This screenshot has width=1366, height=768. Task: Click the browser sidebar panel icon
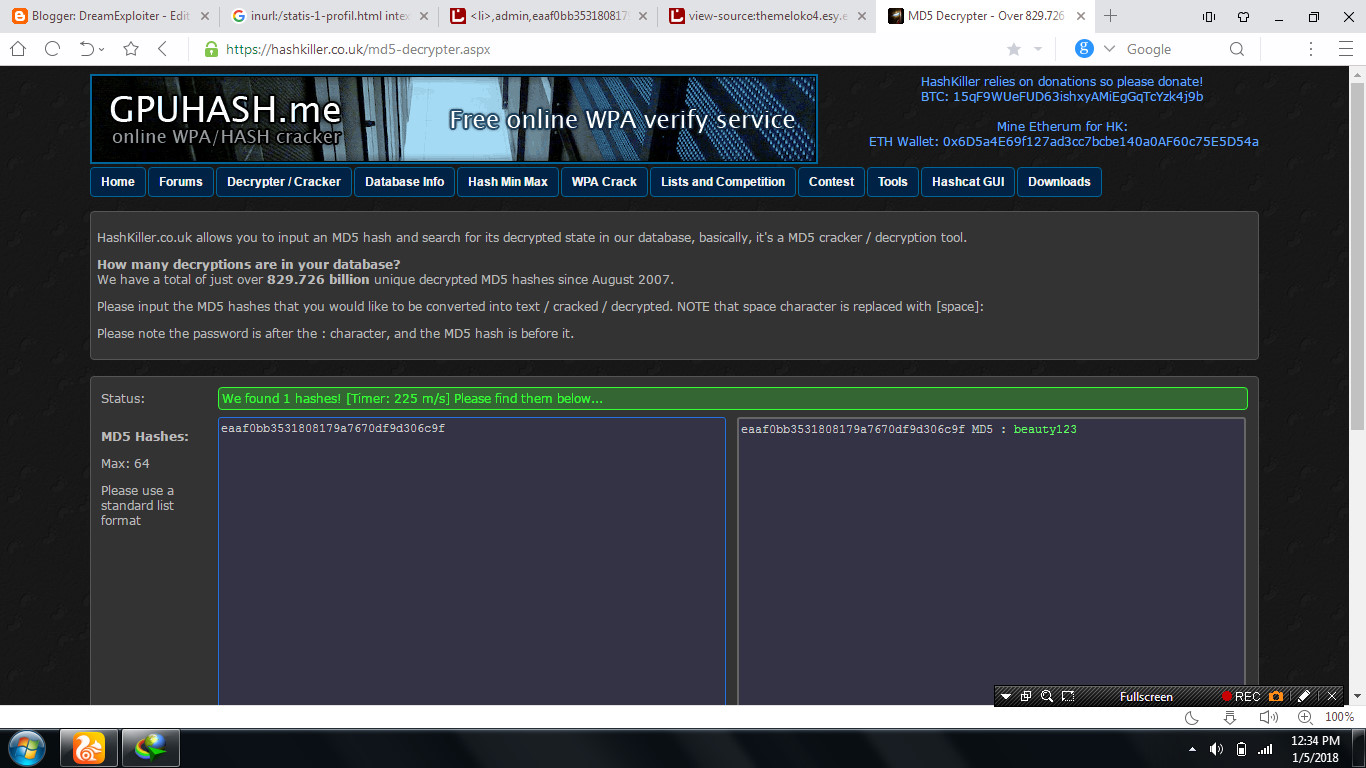[x=1208, y=16]
